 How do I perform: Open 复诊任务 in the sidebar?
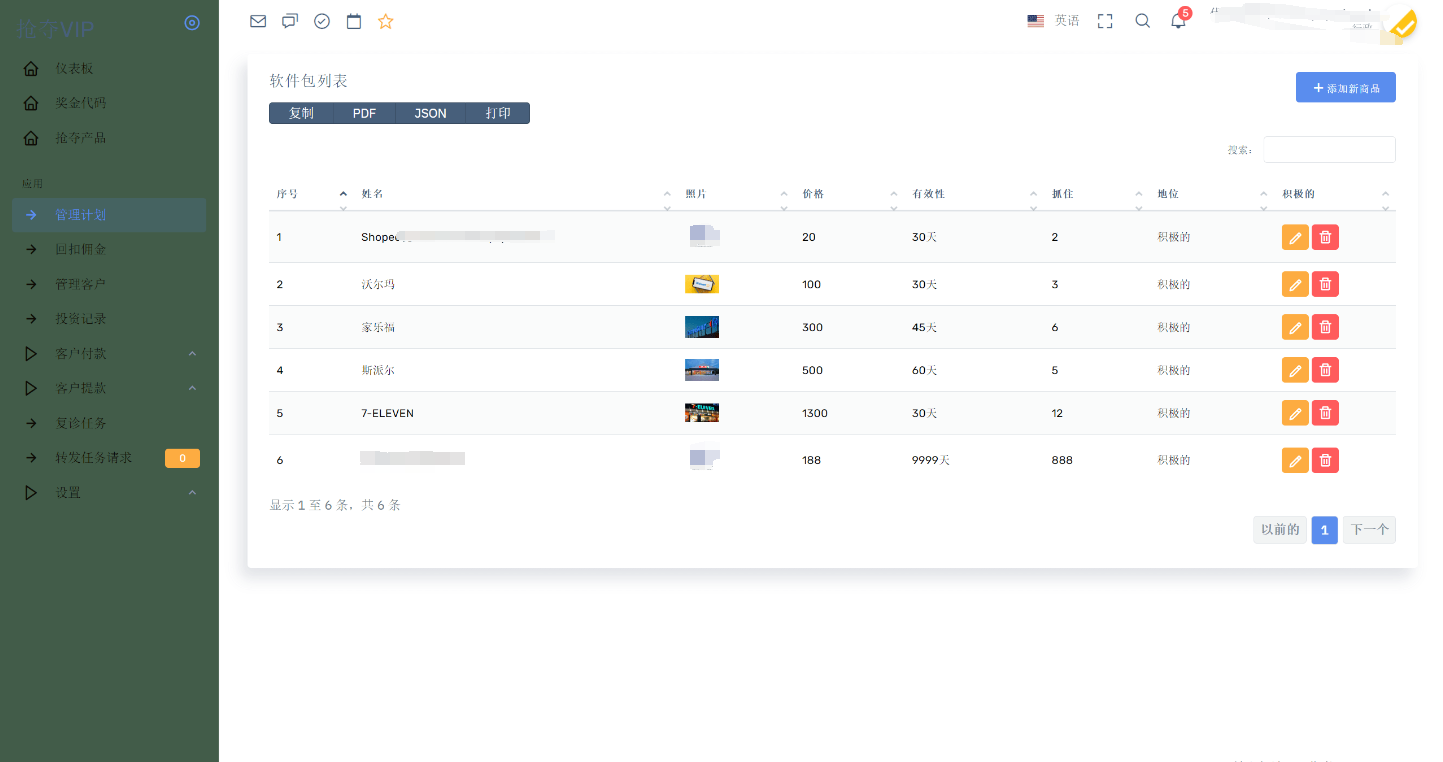pyautogui.click(x=109, y=423)
